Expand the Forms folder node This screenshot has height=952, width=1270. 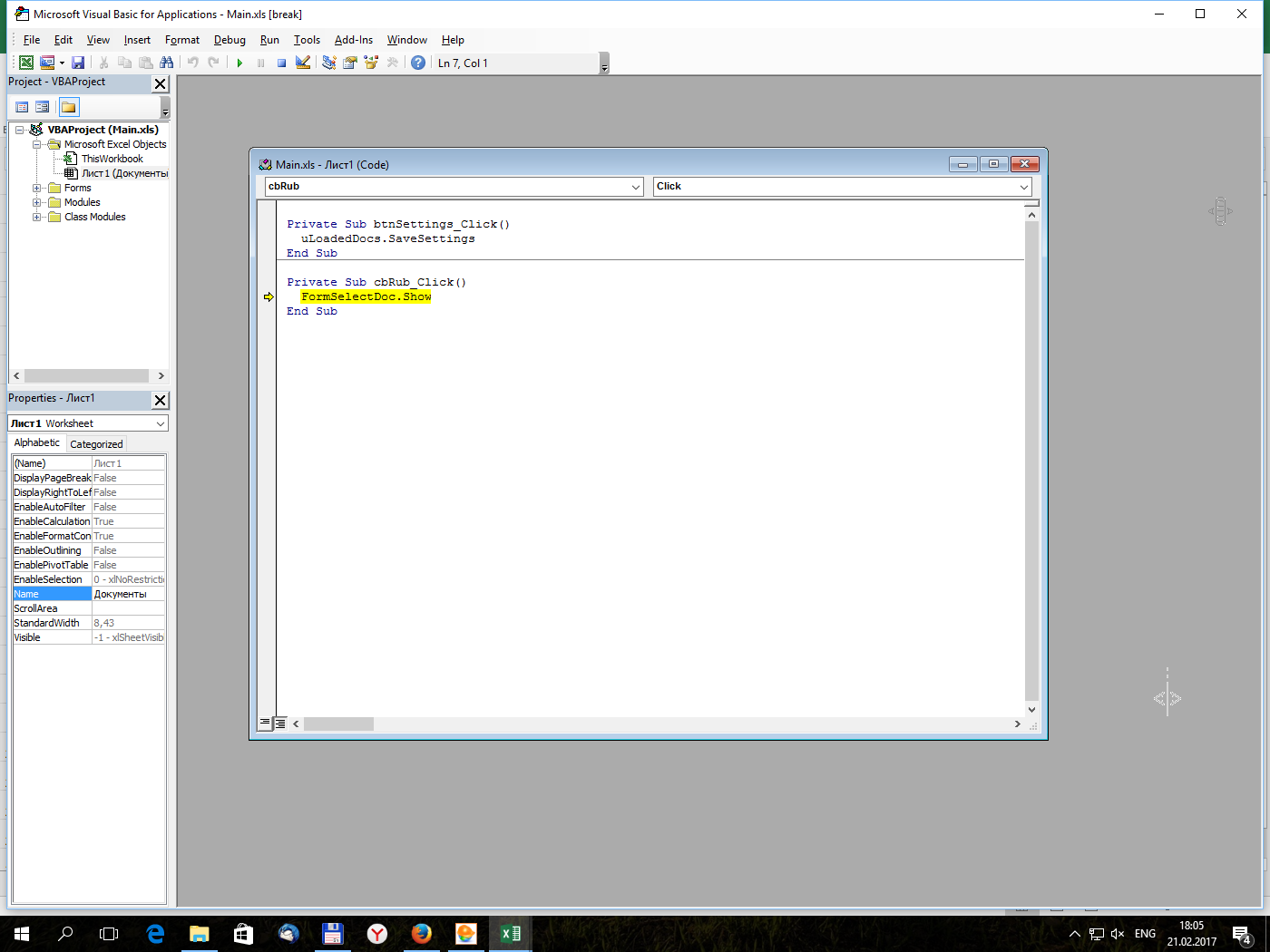(x=37, y=188)
